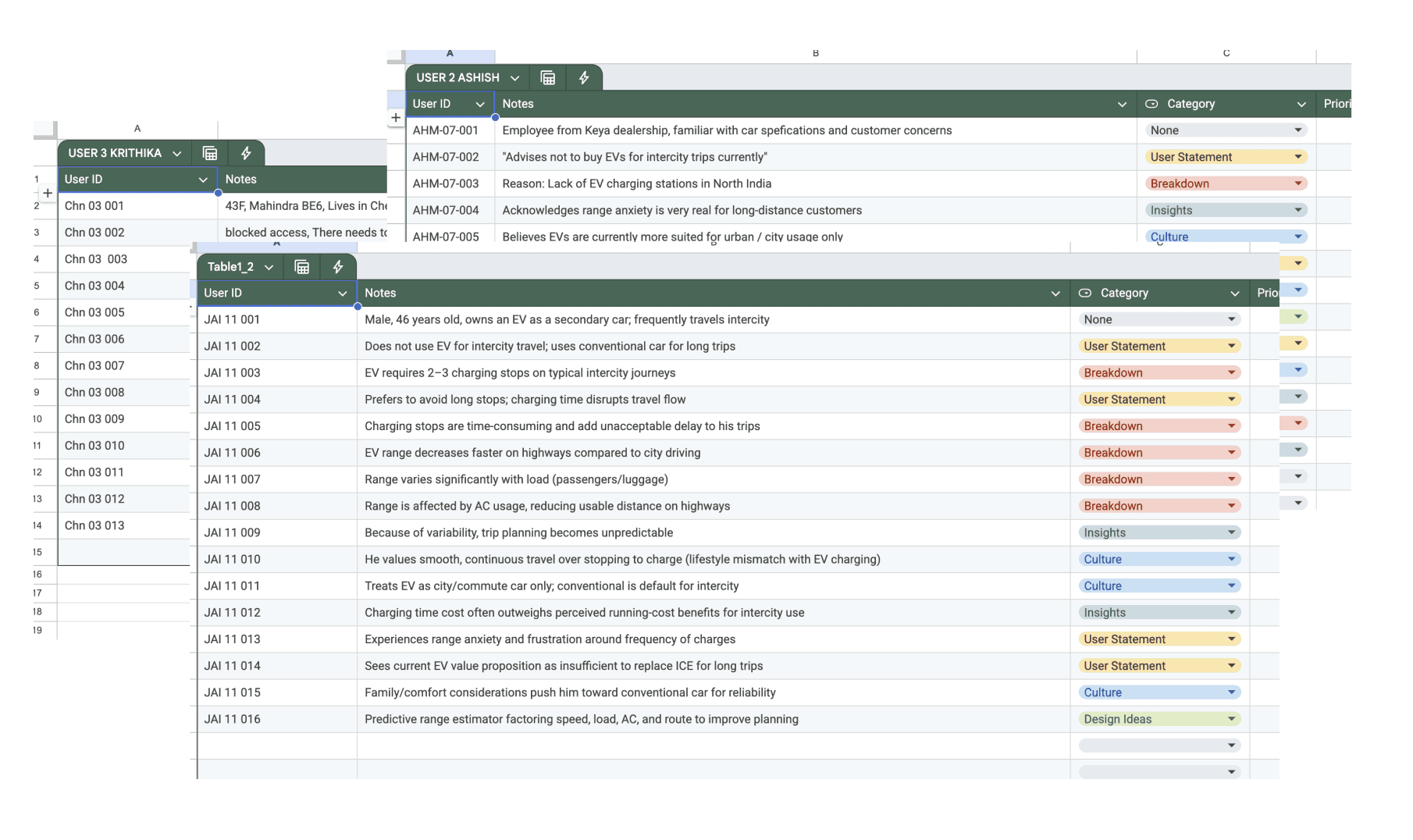Click lightning bolt icon in USER 2 ASHISH table

(x=584, y=77)
